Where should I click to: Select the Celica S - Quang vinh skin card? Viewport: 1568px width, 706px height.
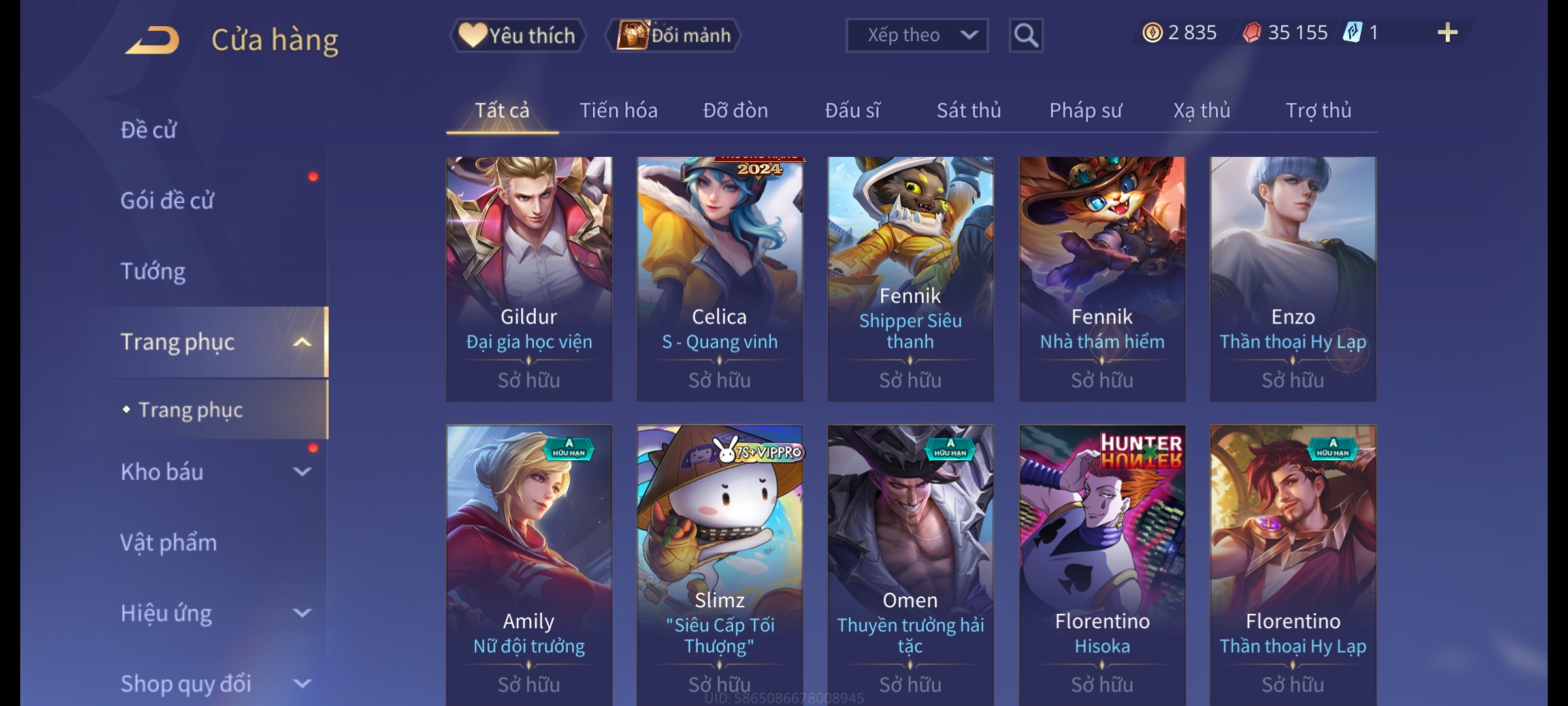(x=720, y=278)
